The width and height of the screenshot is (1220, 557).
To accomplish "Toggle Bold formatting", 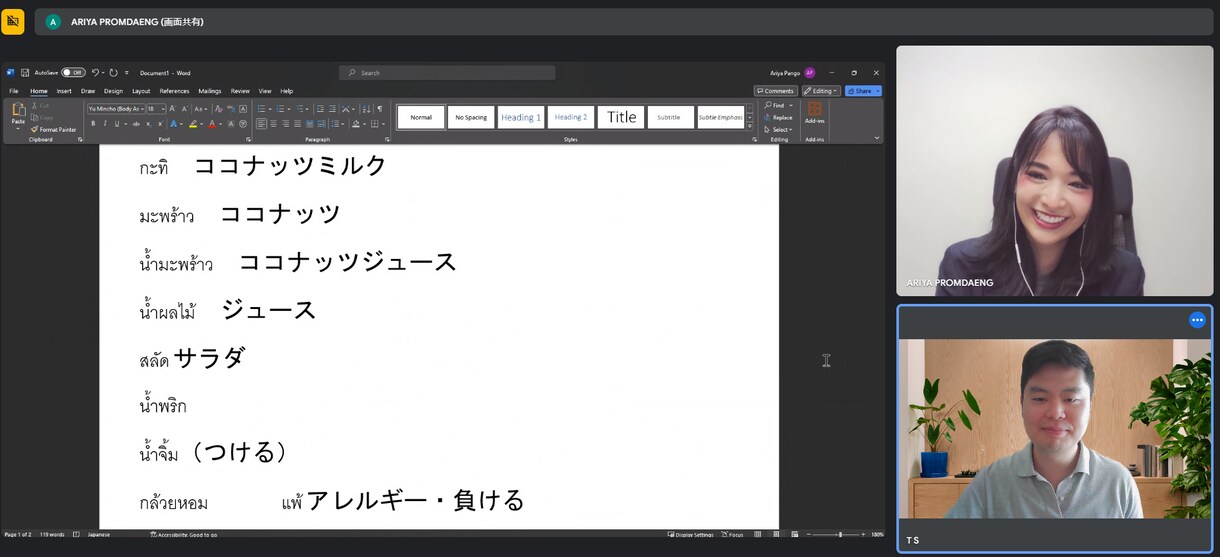I will click(x=93, y=124).
